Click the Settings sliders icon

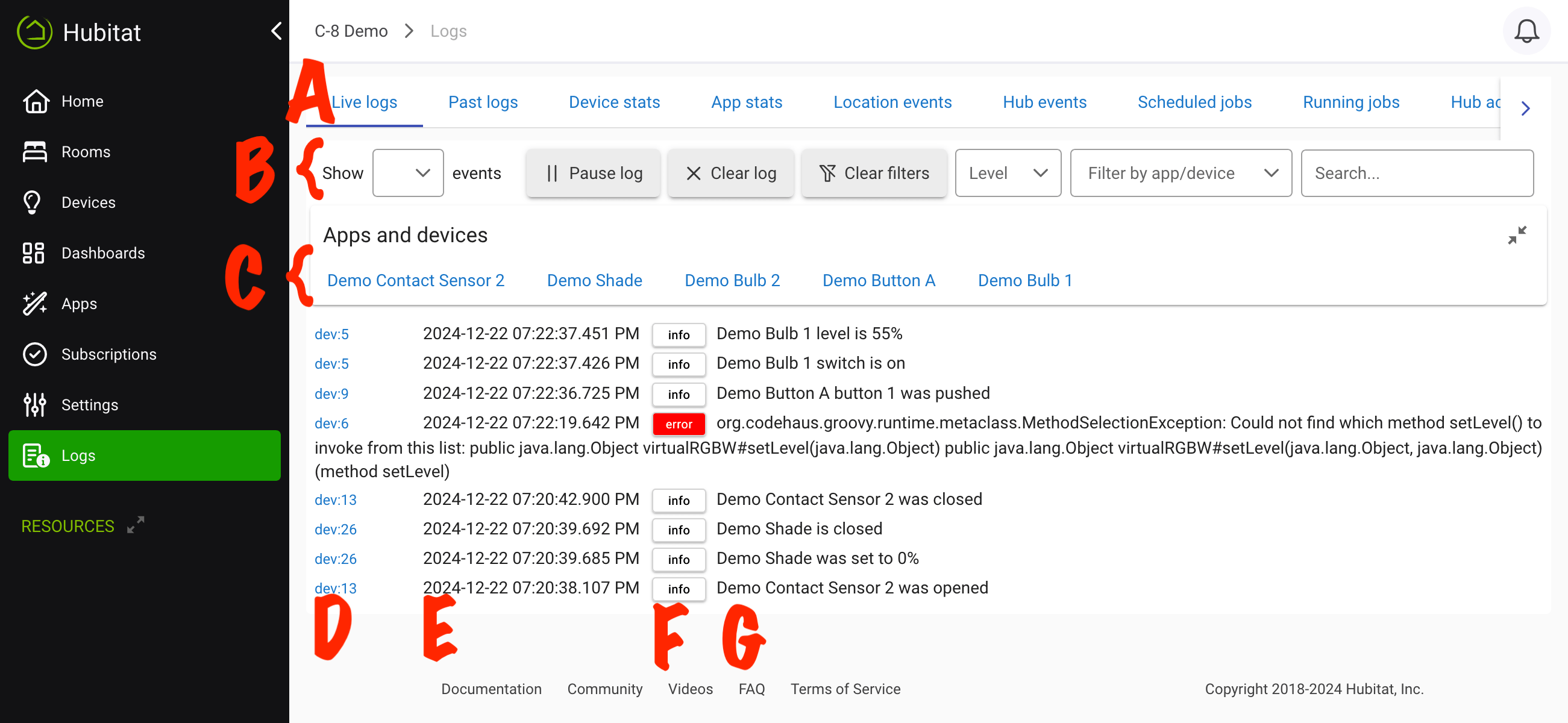[35, 404]
